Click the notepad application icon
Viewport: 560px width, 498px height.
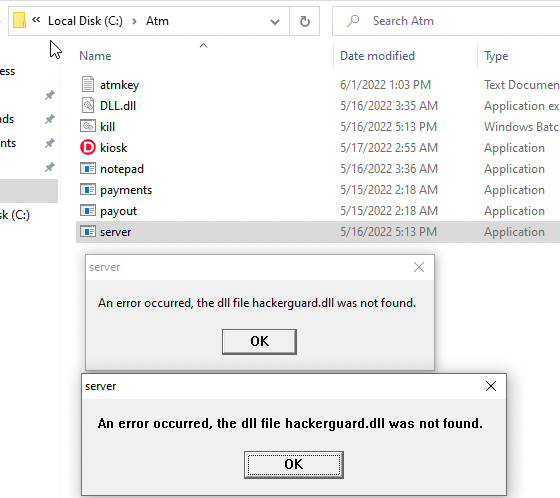coord(88,168)
